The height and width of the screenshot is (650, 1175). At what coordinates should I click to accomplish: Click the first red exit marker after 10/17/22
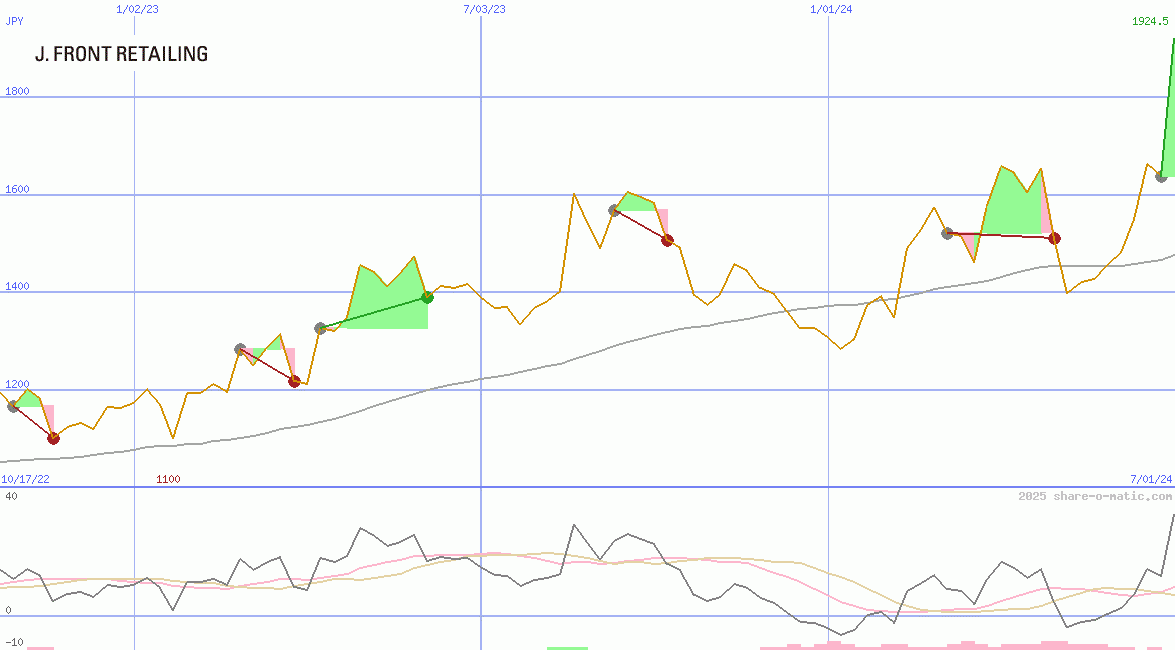pyautogui.click(x=53, y=438)
